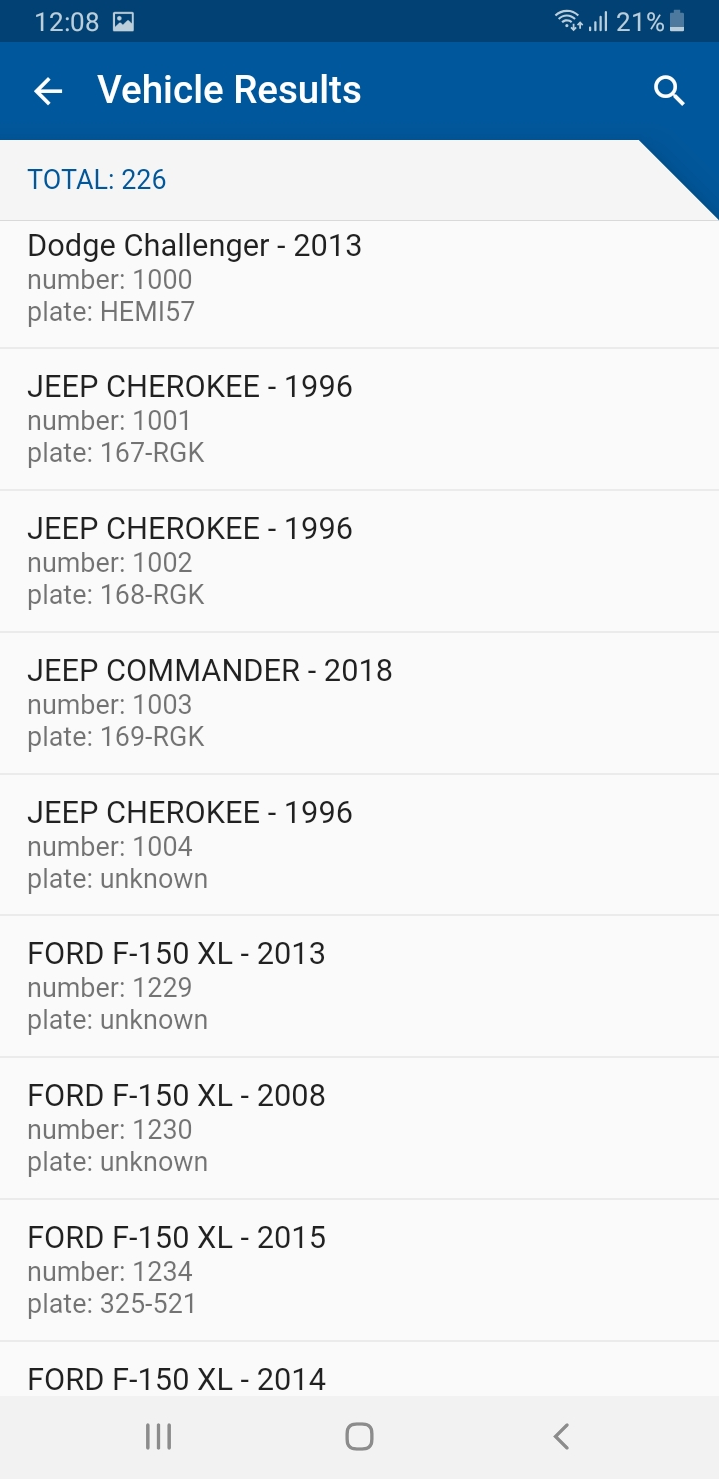Image resolution: width=719 pixels, height=1479 pixels.
Task: Open Ford F-150 XL 2008 entry
Action: (x=359, y=1128)
